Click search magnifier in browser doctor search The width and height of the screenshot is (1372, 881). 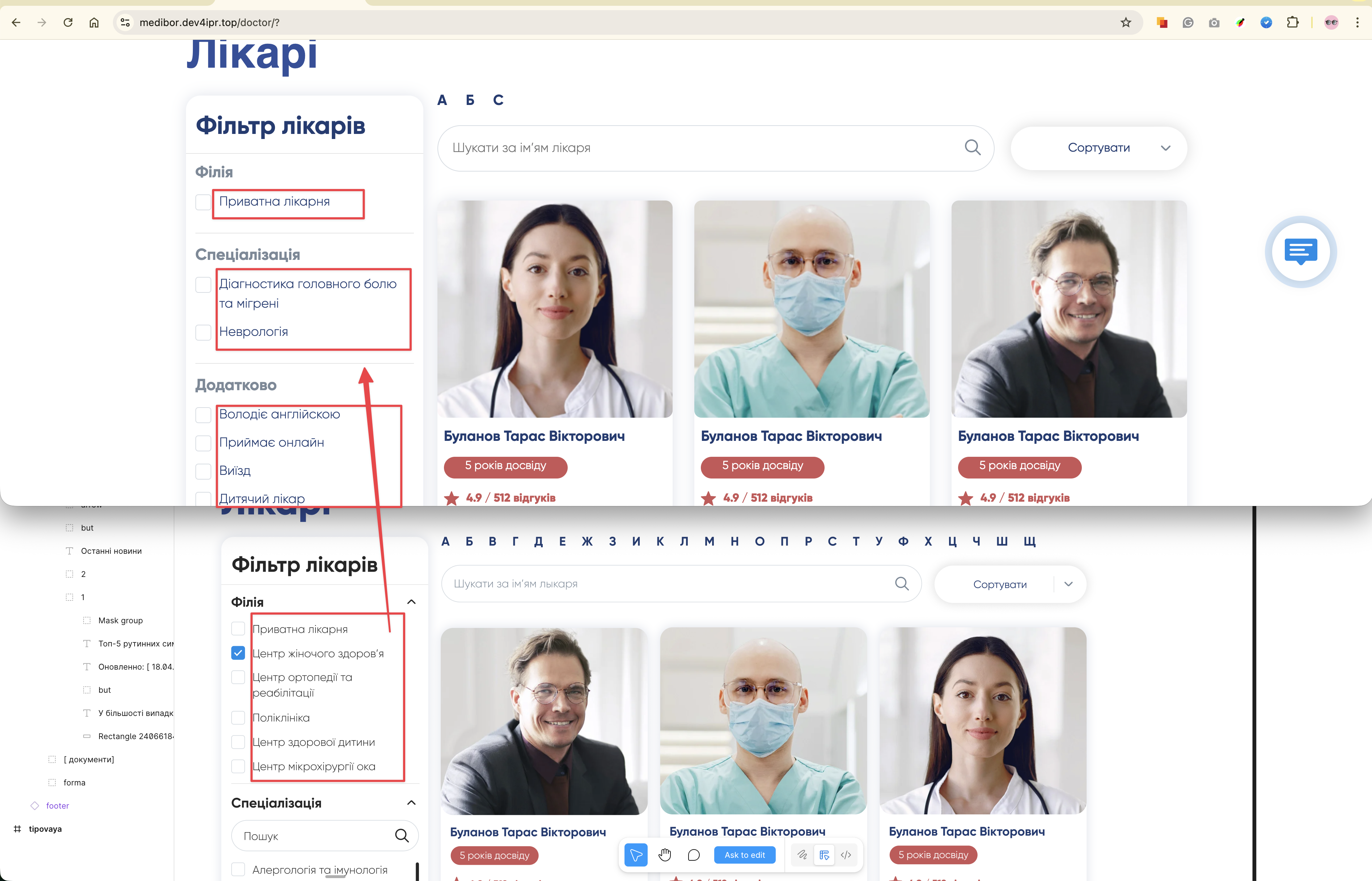(972, 148)
